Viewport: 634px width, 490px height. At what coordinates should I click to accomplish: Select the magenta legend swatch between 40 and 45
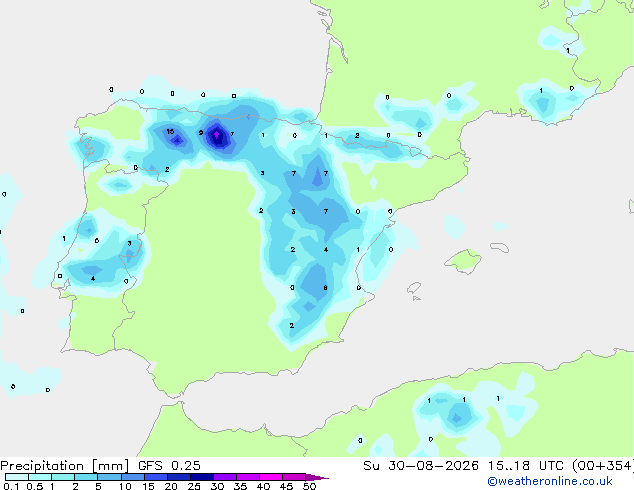point(271,477)
